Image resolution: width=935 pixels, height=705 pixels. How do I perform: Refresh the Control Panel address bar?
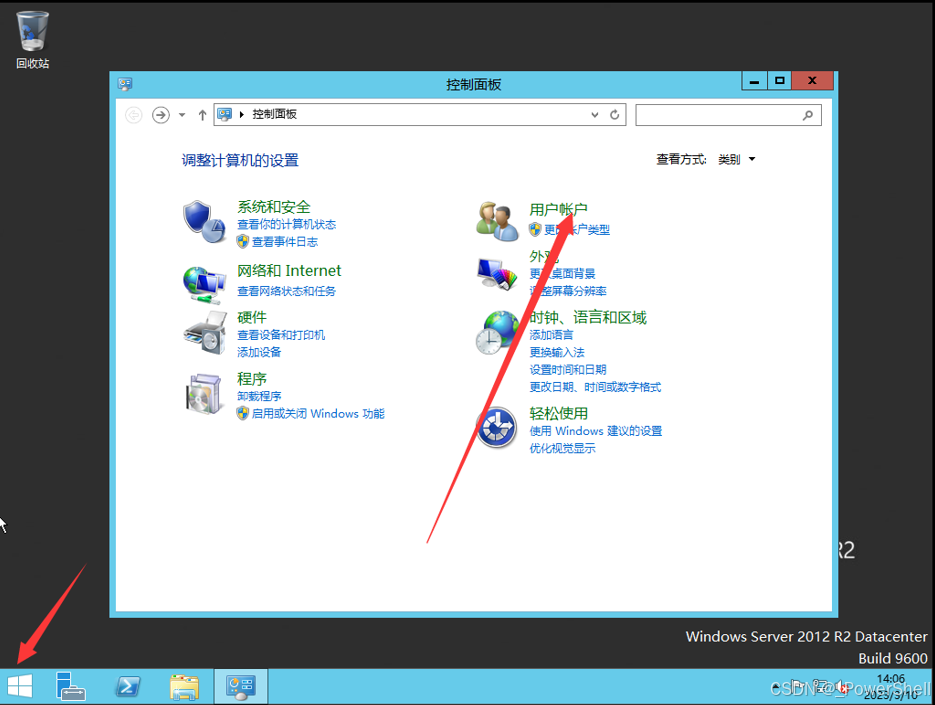click(x=614, y=115)
